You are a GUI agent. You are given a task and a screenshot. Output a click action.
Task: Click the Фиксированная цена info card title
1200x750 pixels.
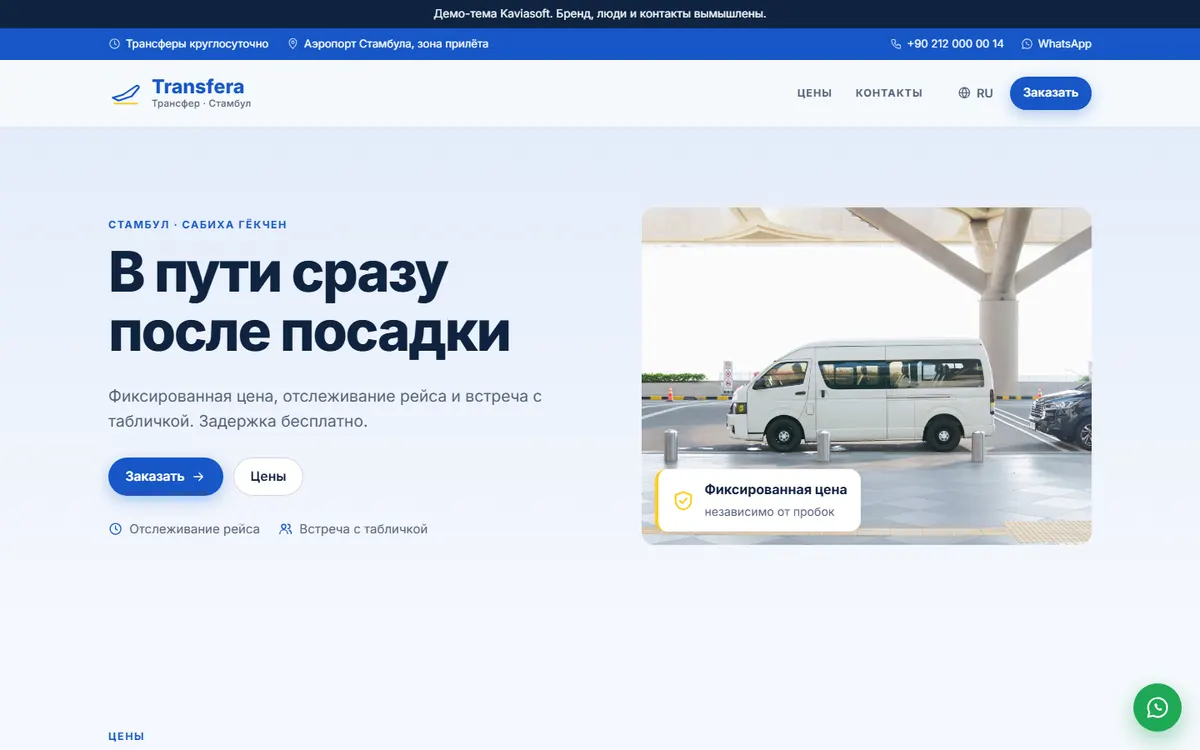pyautogui.click(x=776, y=490)
